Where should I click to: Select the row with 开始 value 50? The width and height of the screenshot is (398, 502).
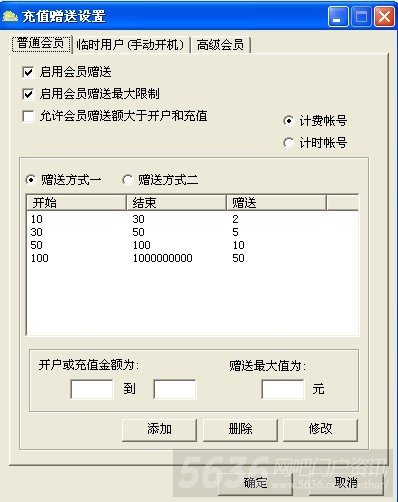(x=192, y=245)
